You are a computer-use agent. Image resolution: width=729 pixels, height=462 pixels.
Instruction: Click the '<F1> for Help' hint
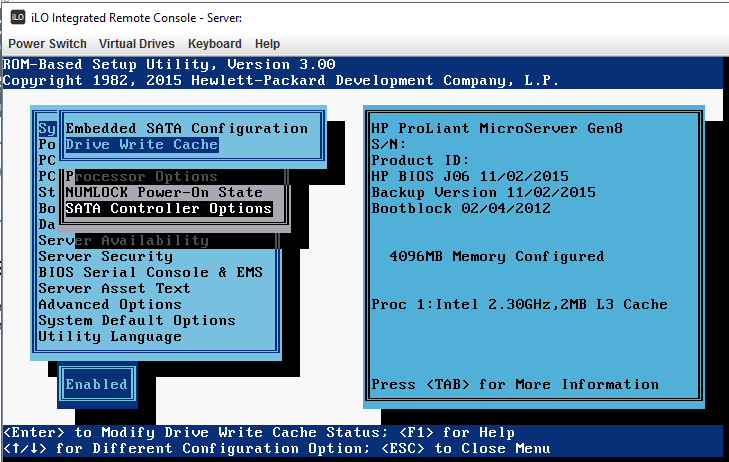tap(457, 433)
